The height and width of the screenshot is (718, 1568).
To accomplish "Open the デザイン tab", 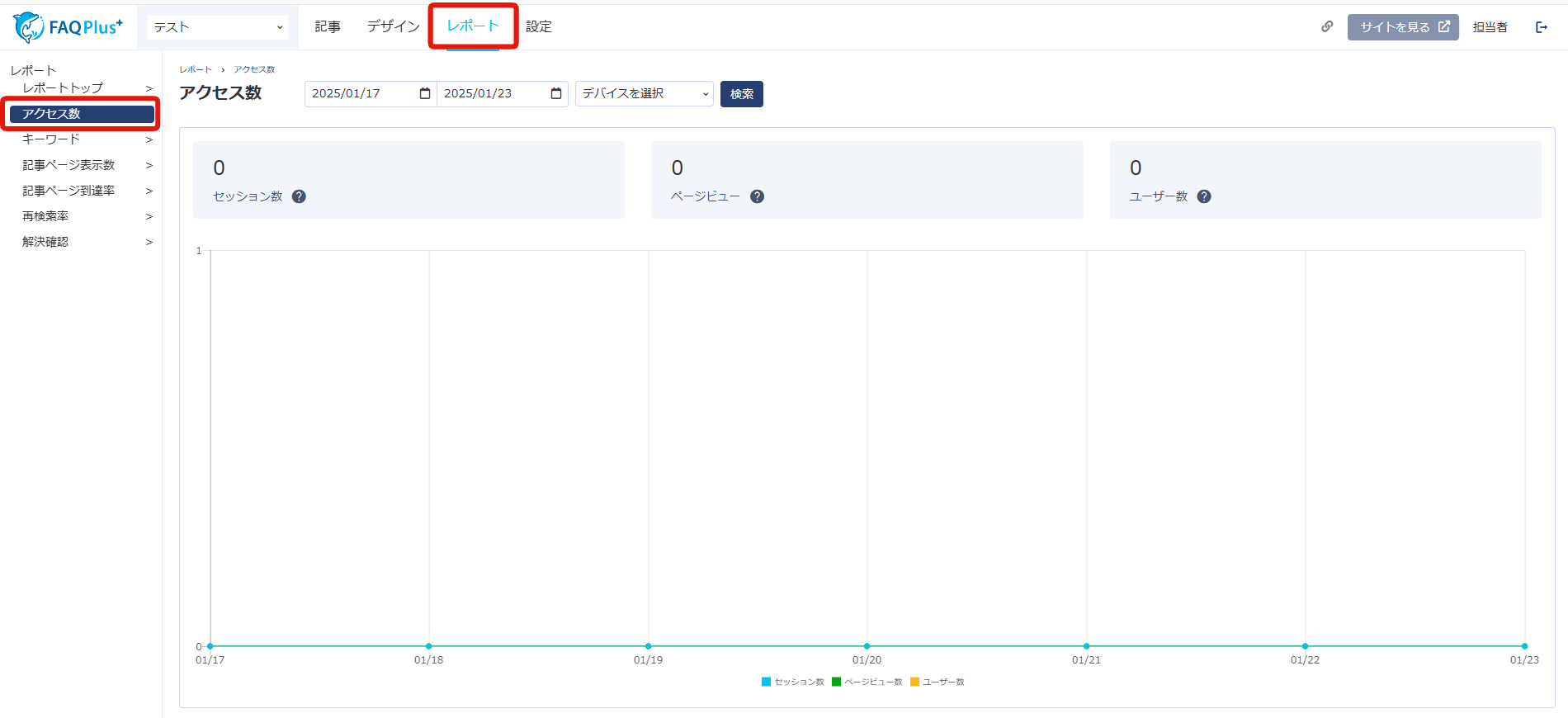I will 394,26.
